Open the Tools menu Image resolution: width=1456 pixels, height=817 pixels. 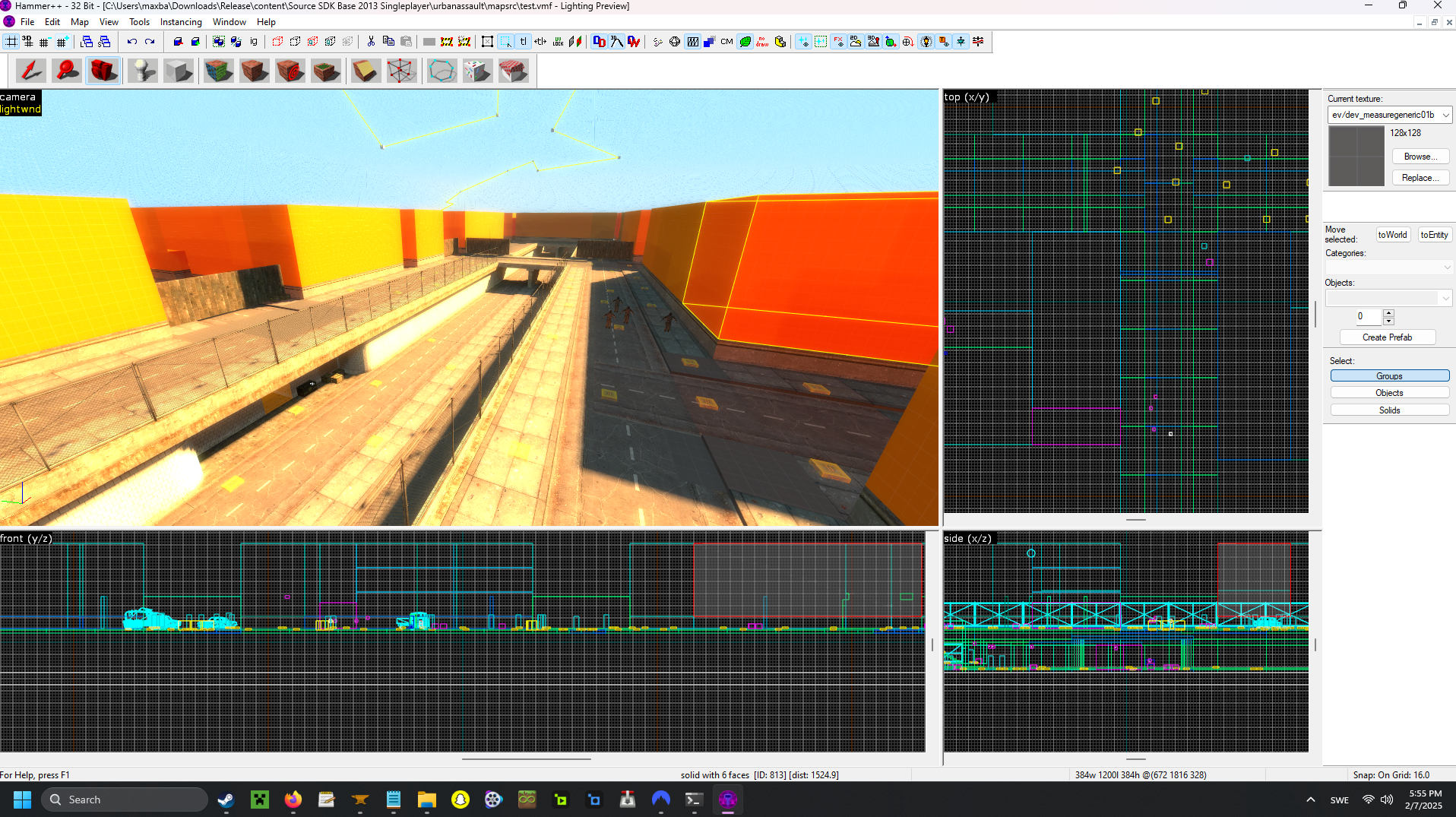(x=139, y=22)
